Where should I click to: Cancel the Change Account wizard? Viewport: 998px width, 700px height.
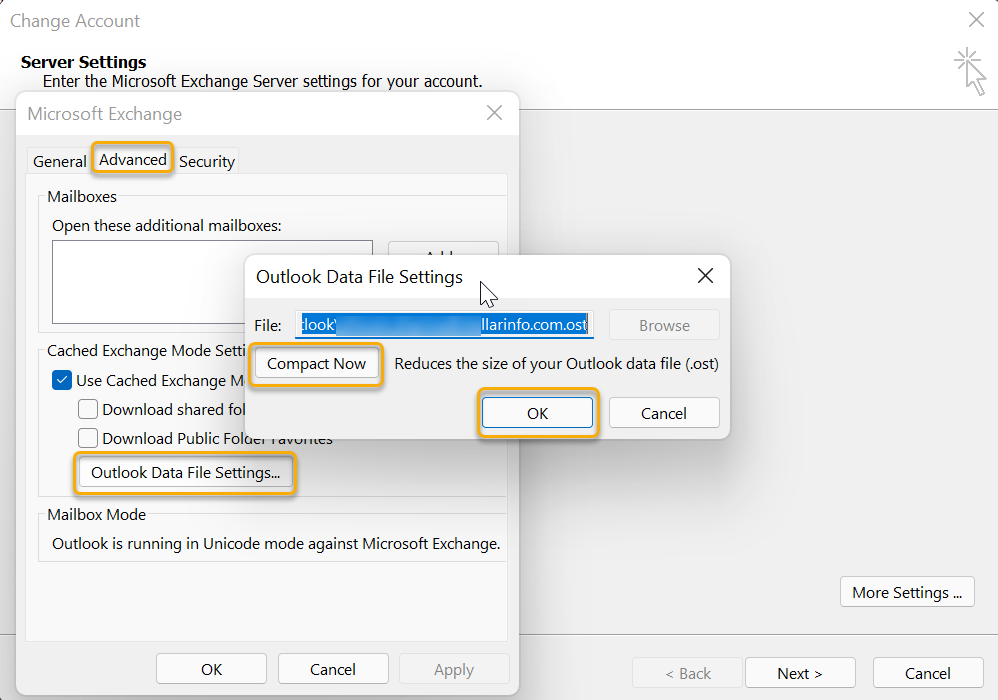point(928,673)
